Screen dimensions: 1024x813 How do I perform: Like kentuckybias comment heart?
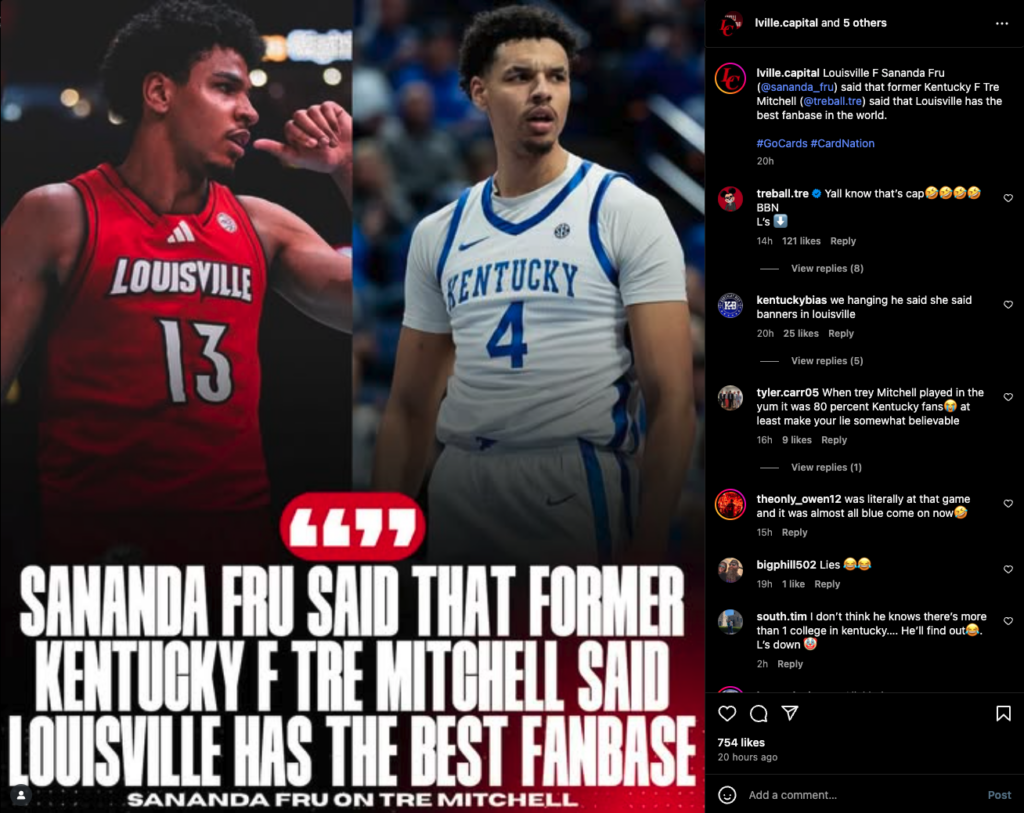pyautogui.click(x=1008, y=304)
